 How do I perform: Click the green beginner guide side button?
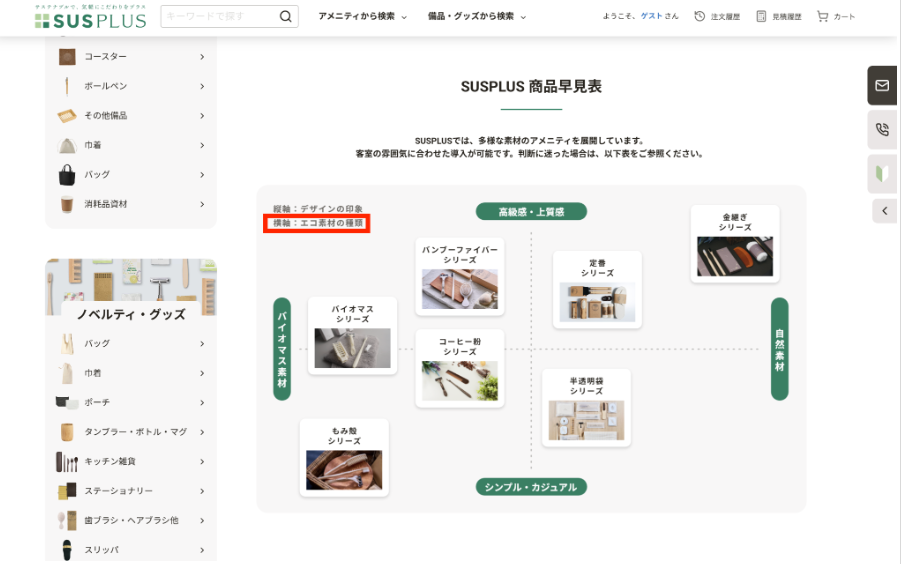[882, 173]
